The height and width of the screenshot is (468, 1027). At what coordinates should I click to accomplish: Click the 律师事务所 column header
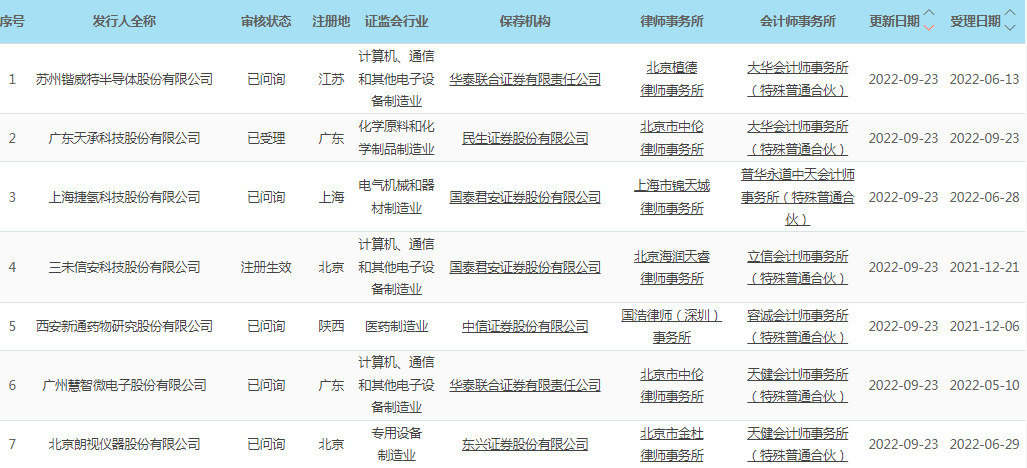click(x=672, y=21)
